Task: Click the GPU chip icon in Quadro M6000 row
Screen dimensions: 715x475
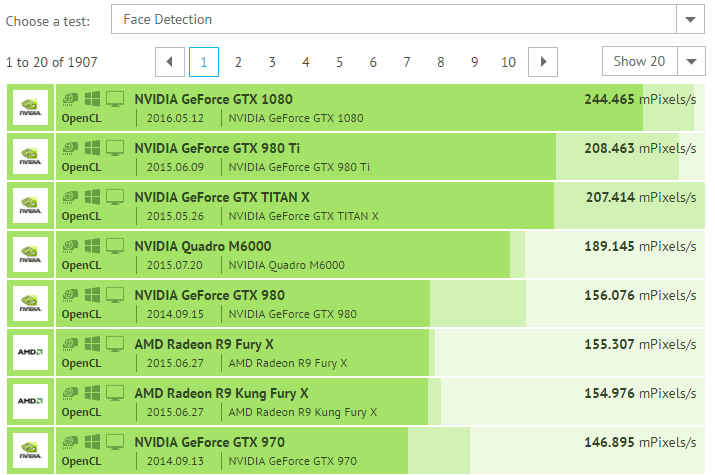Action: (x=71, y=246)
